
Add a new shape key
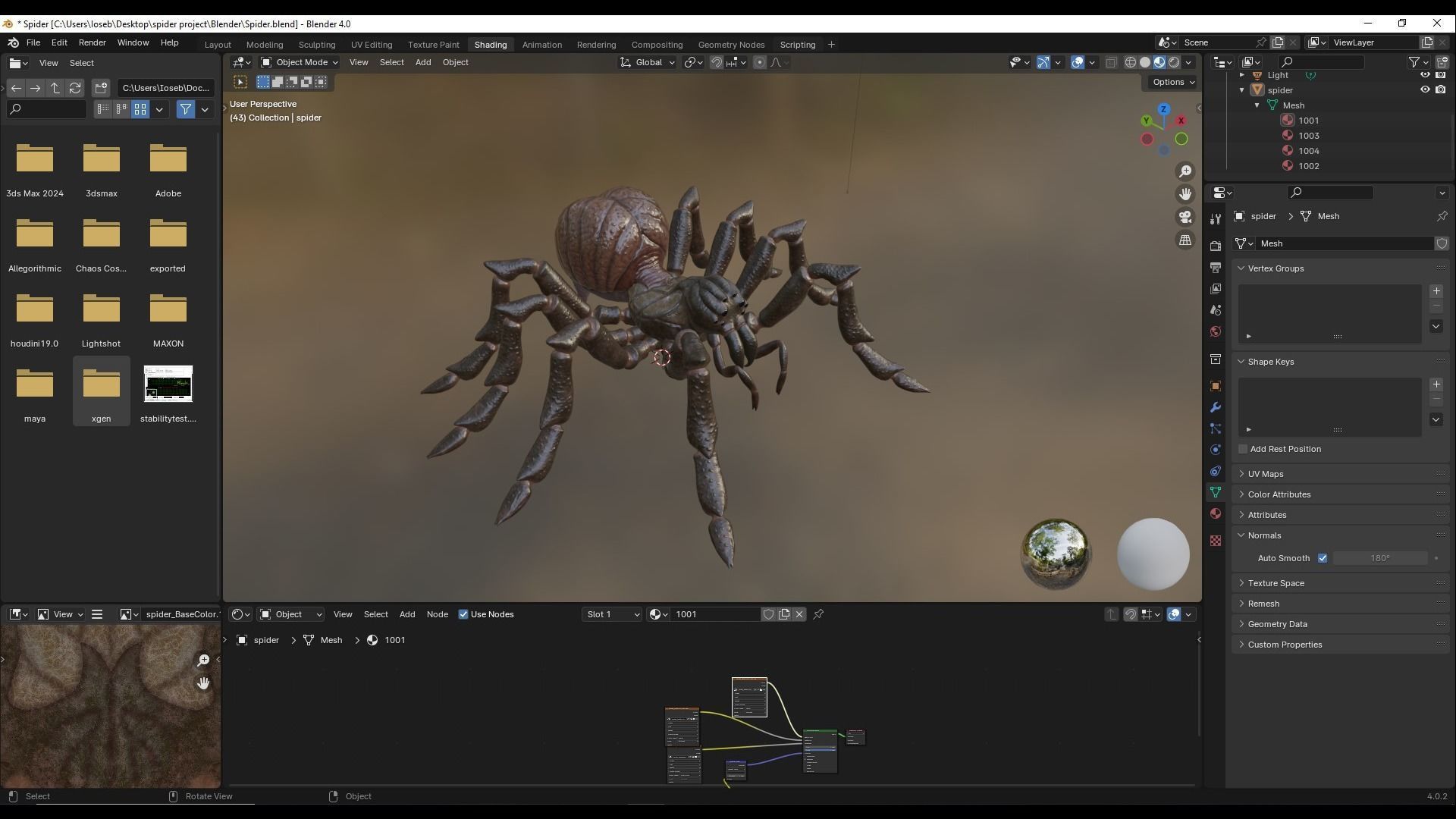pyautogui.click(x=1436, y=384)
